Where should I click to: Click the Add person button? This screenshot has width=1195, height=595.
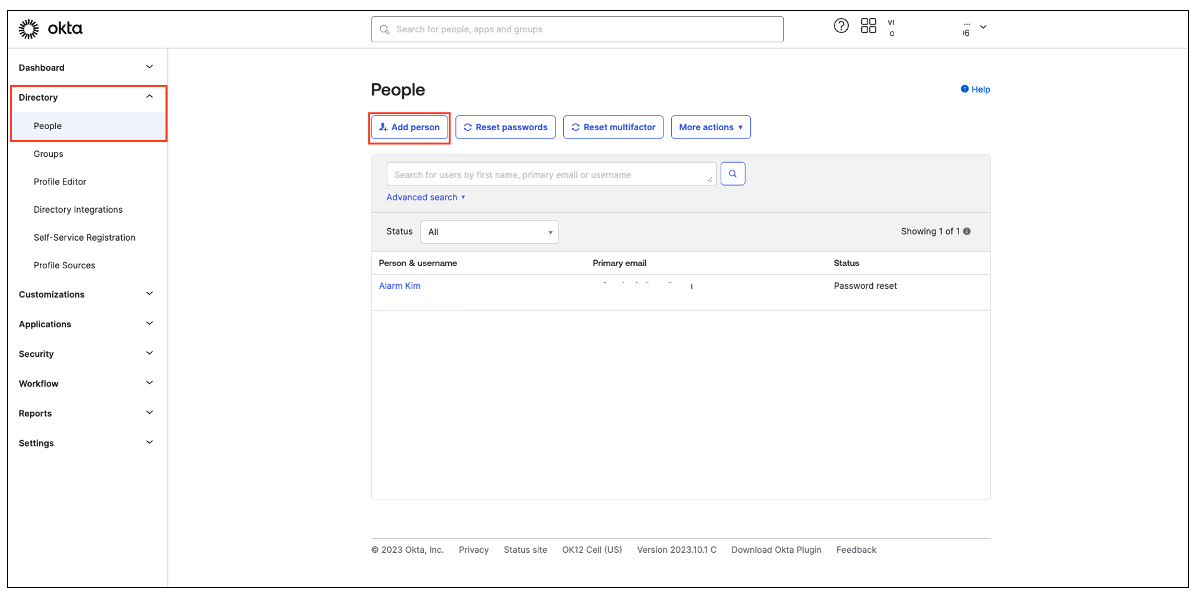tap(409, 127)
